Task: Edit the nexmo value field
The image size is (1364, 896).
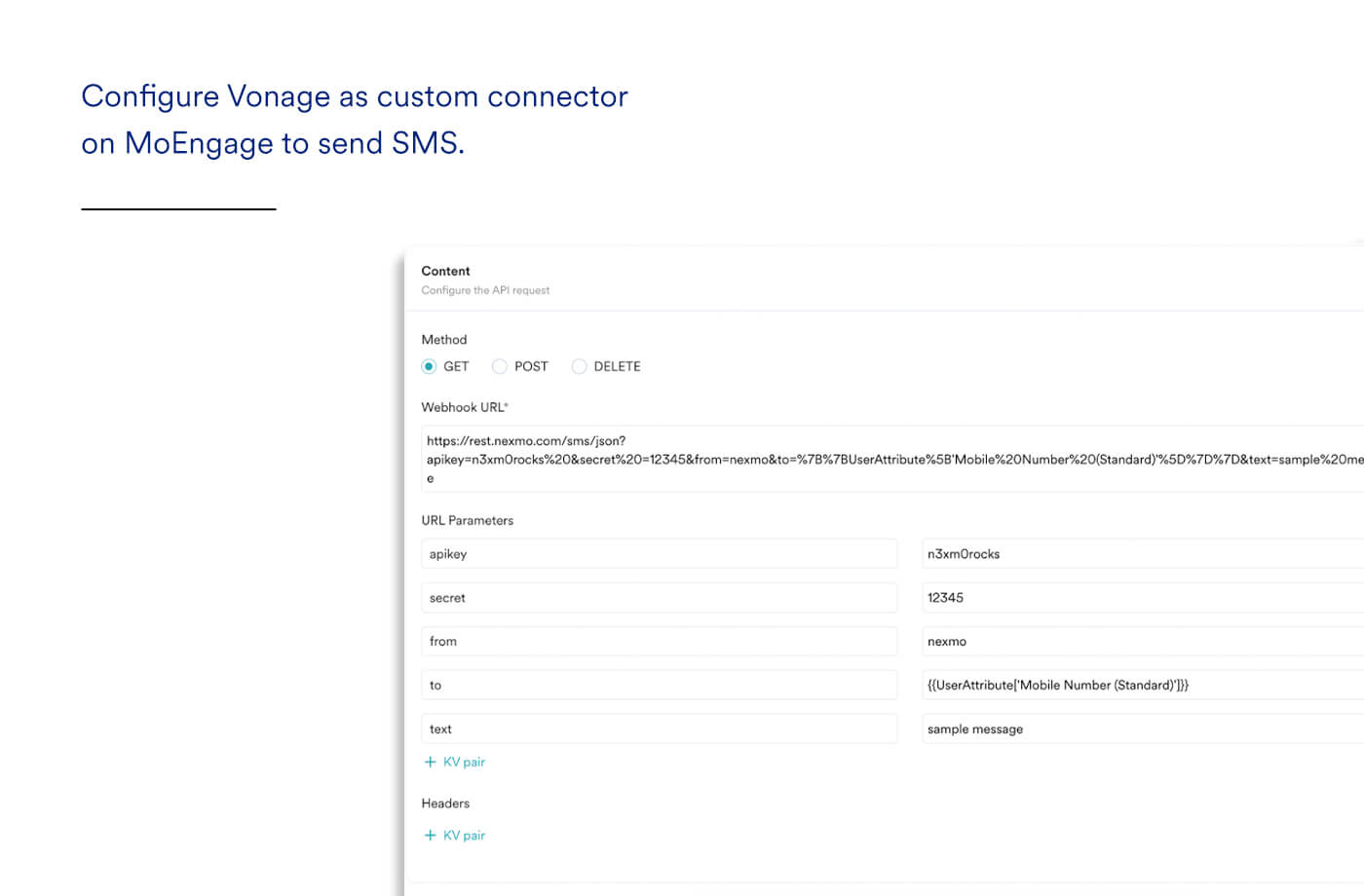Action: tap(1143, 642)
